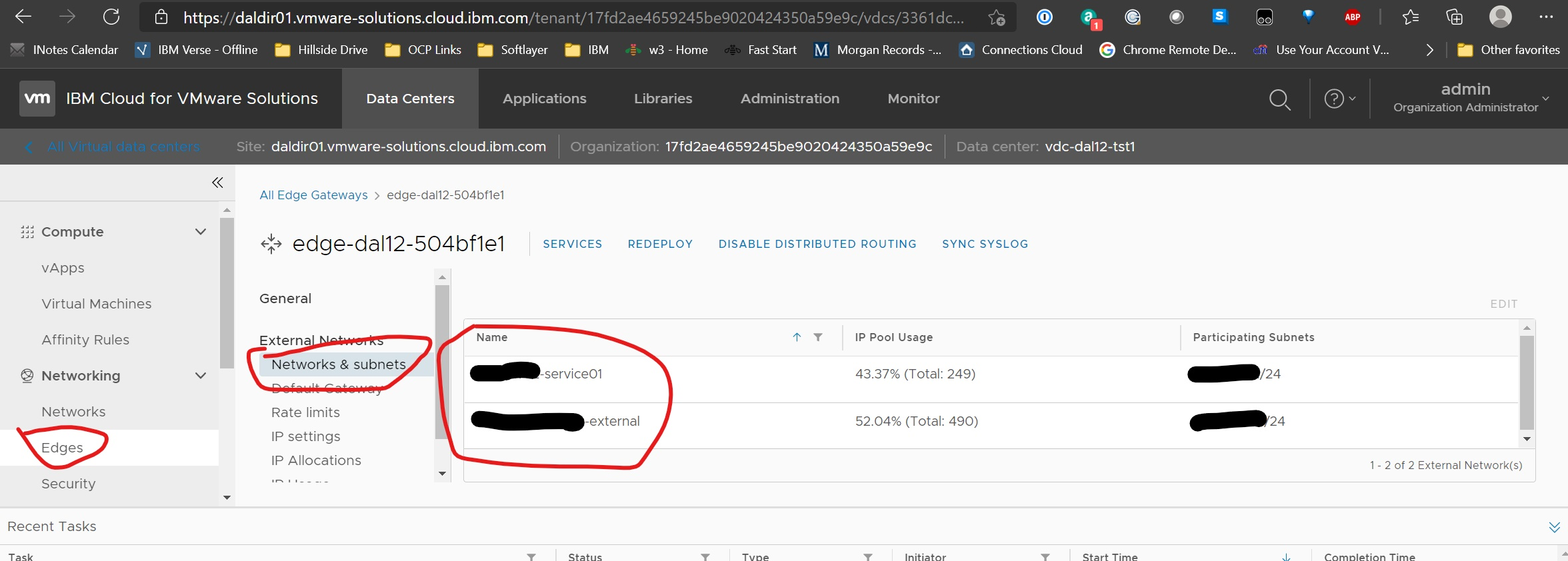This screenshot has width=1568, height=561.
Task: Open the INotes Calendar bookmark
Action: point(65,50)
